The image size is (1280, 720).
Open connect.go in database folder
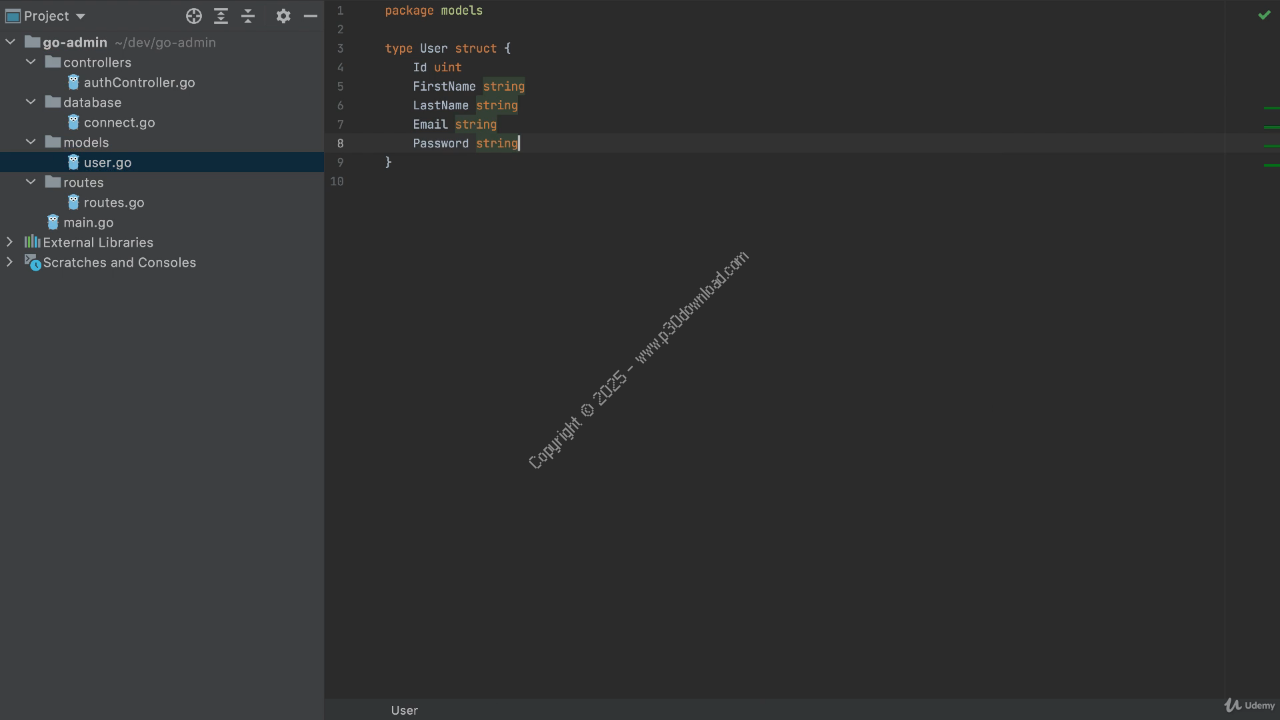[x=118, y=122]
